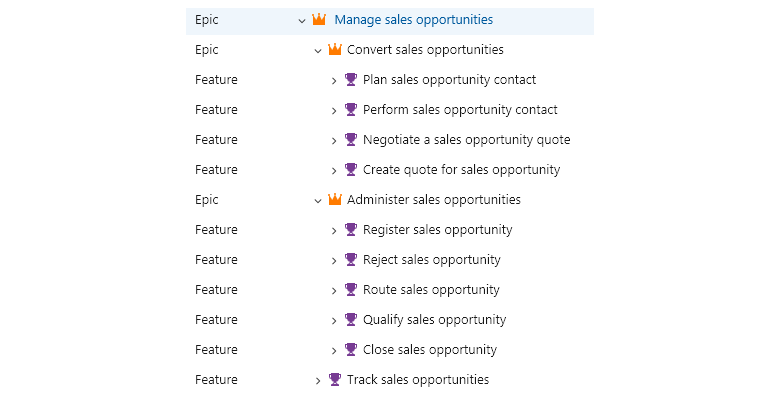
Task: Click trophy icon beside Track sales opportunities
Action: 335,380
